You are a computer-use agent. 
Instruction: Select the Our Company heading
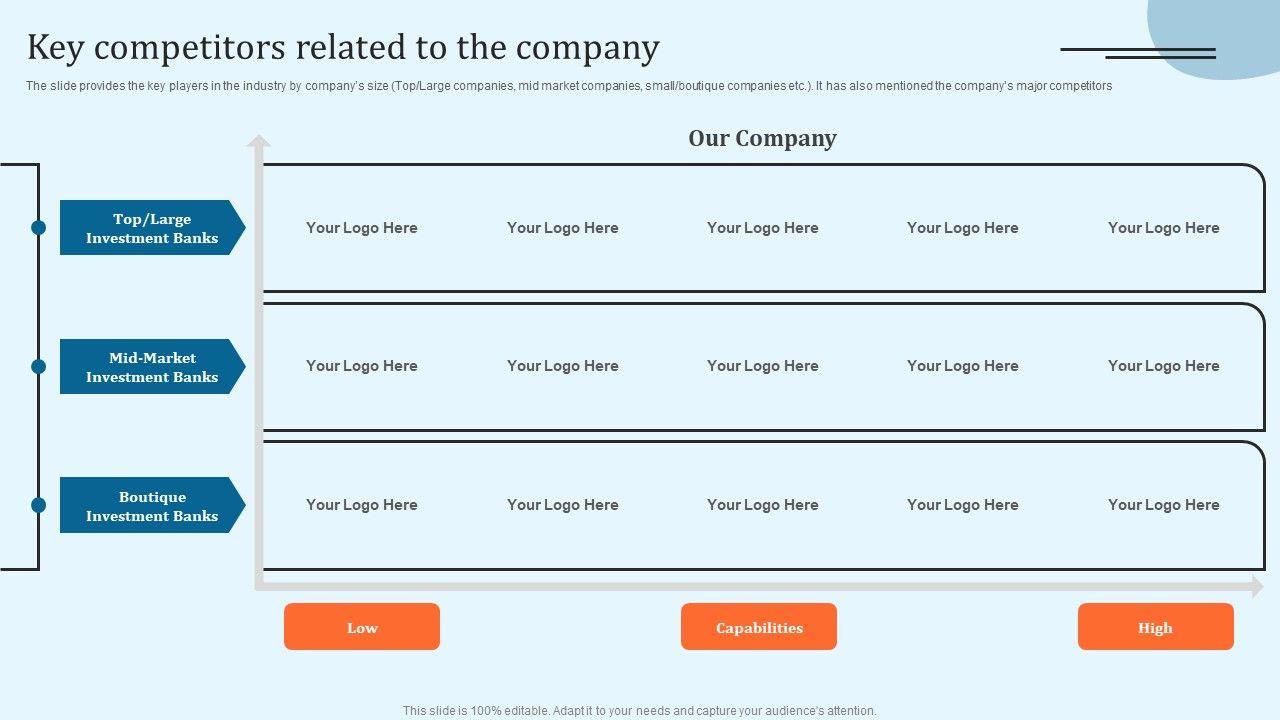762,138
